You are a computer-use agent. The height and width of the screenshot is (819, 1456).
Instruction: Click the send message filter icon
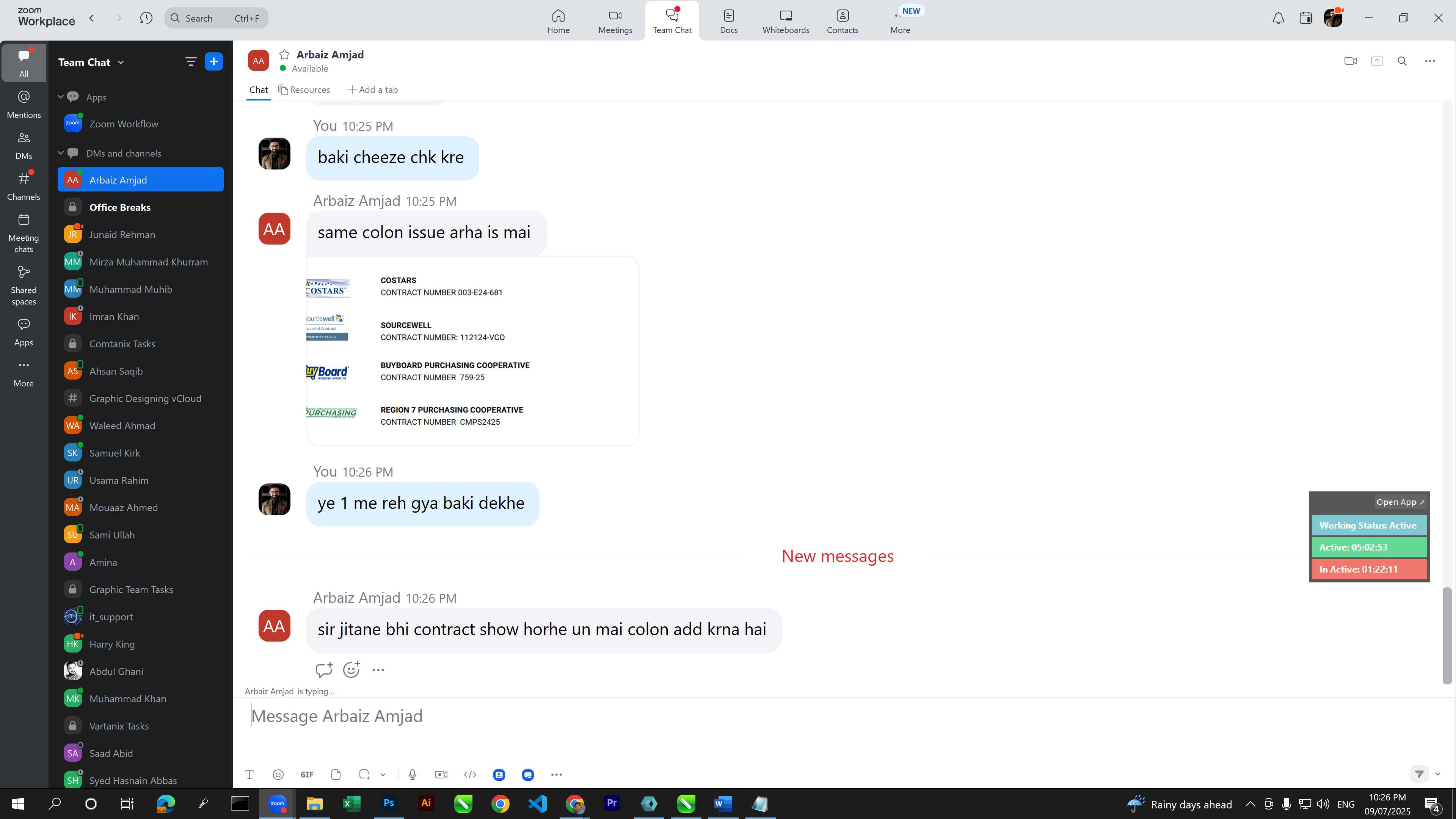(x=1420, y=774)
